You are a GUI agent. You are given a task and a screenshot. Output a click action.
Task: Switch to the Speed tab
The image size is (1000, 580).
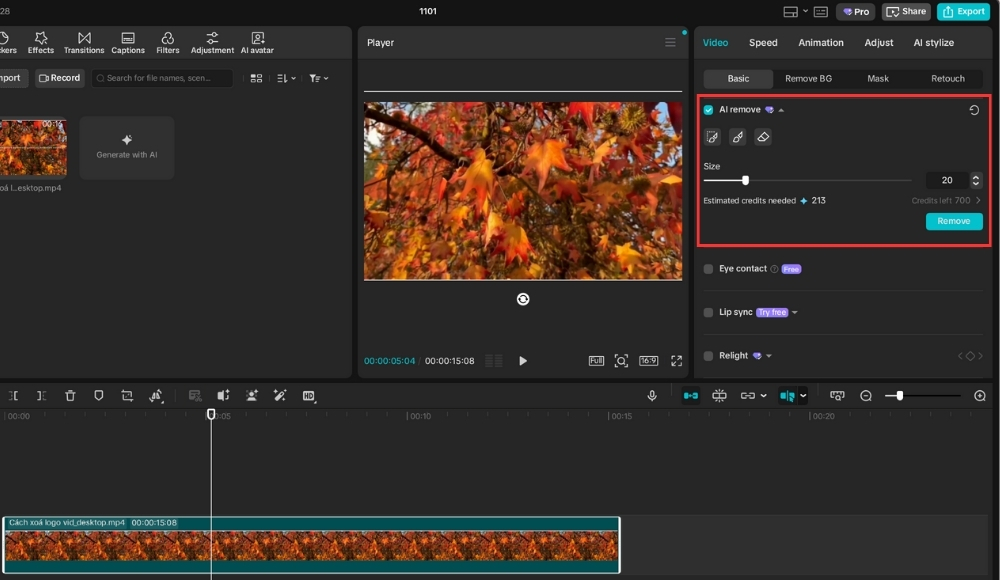pyautogui.click(x=763, y=42)
